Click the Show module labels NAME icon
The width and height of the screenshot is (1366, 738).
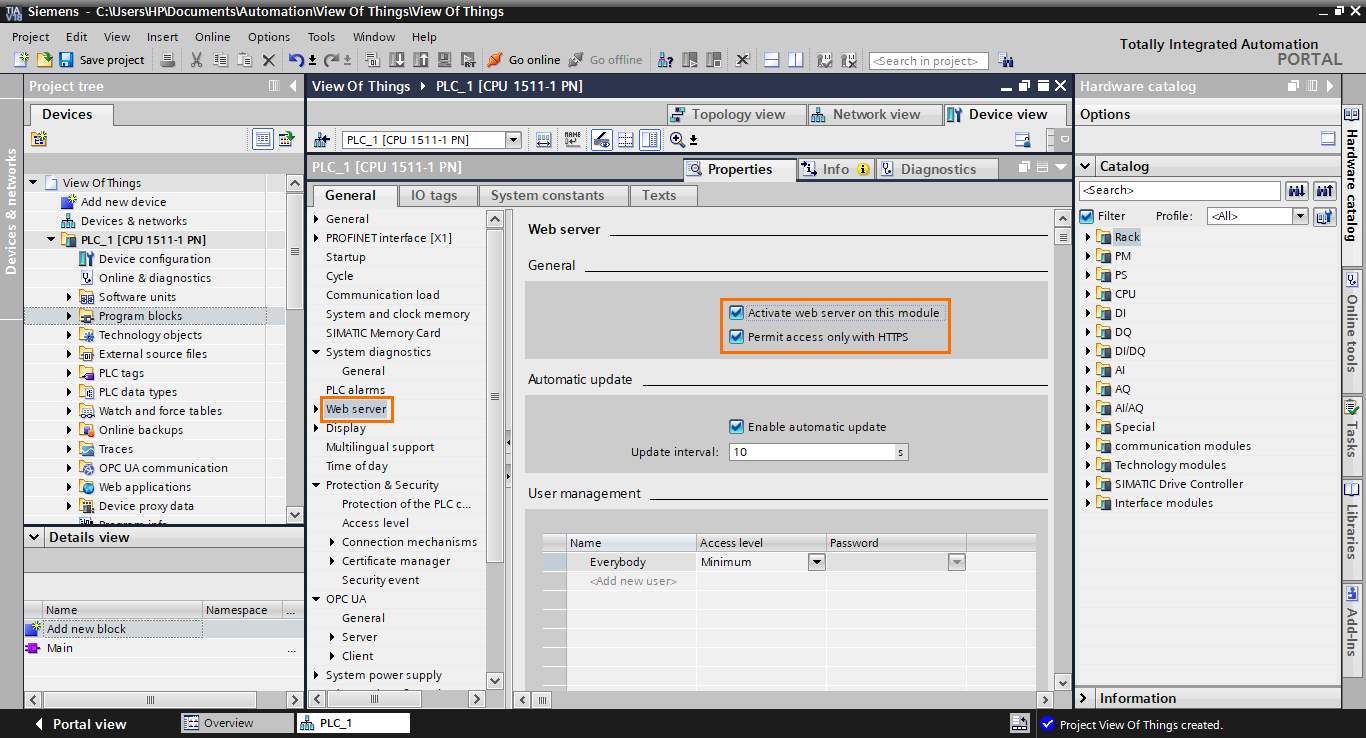572,140
